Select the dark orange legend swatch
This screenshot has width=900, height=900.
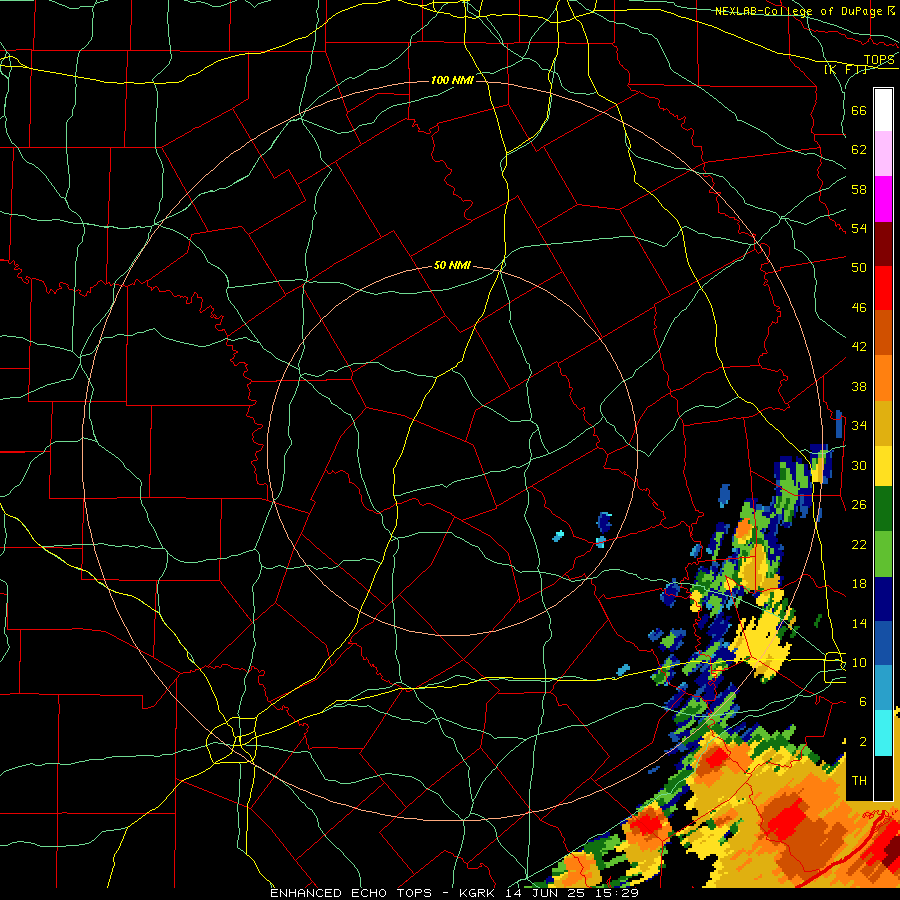(883, 333)
